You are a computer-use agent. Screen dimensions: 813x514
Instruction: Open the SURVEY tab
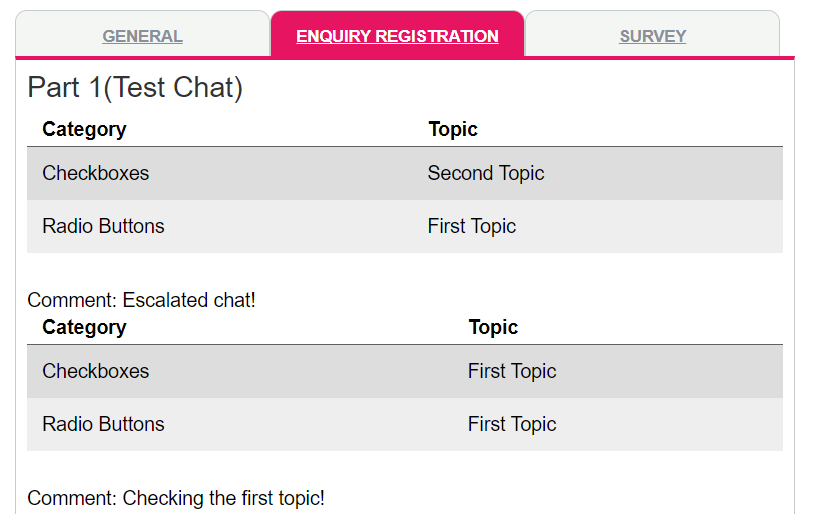click(x=652, y=36)
